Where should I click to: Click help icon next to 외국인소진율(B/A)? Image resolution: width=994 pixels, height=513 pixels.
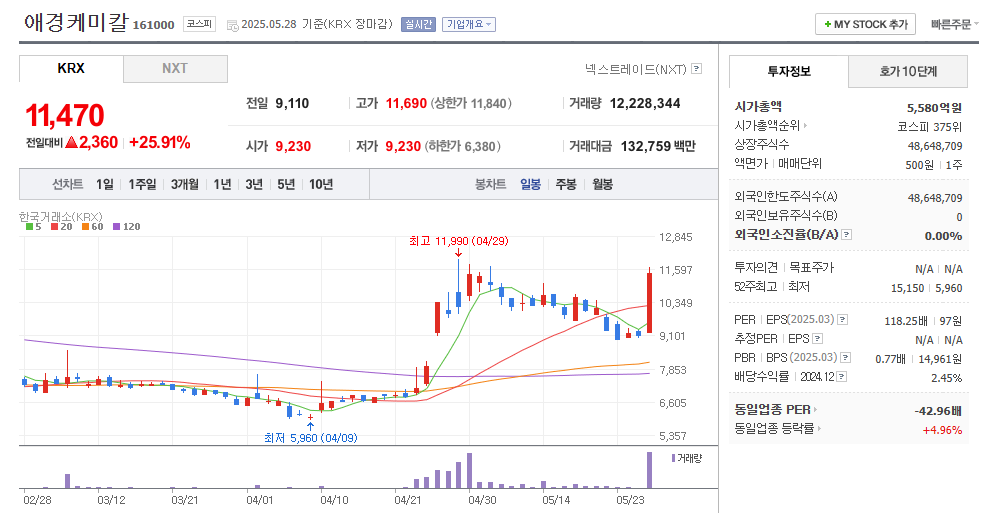coord(846,235)
